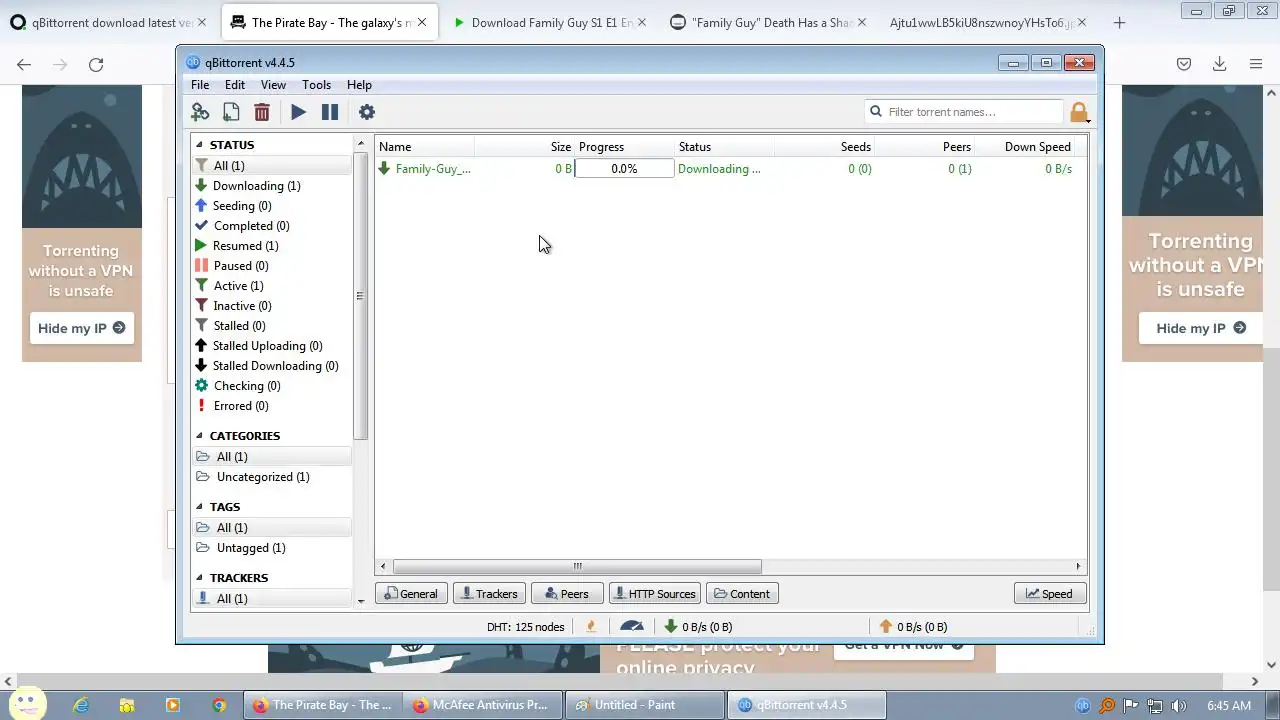Open the Help menu
This screenshot has width=1280, height=720.
click(359, 85)
